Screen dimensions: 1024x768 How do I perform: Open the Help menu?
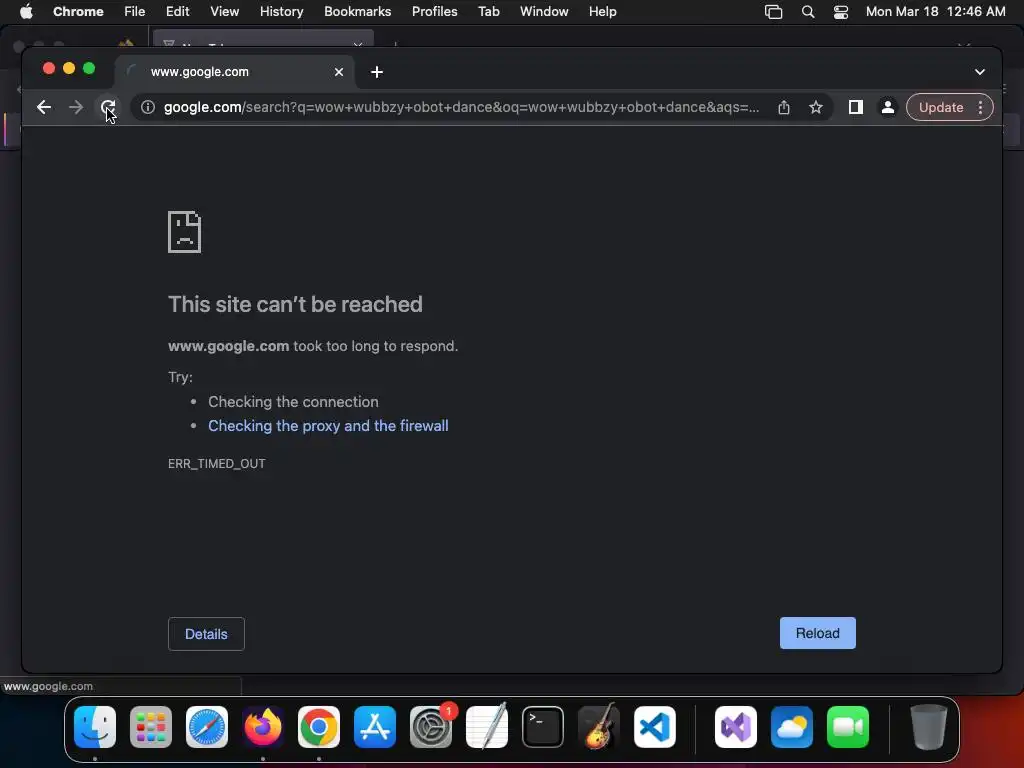[x=603, y=11]
